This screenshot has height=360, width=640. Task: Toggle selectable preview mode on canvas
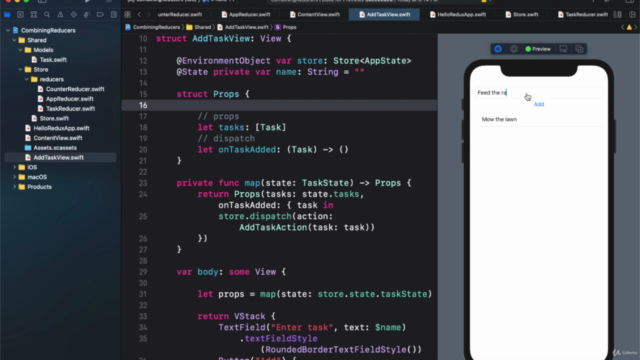(x=514, y=49)
